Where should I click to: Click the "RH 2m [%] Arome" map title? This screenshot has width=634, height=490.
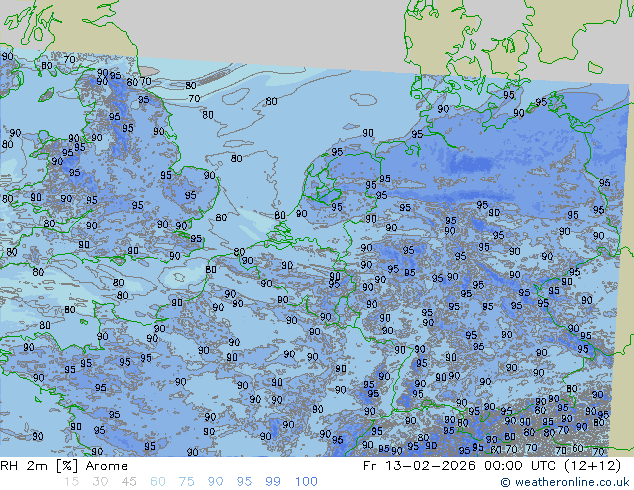click(64, 466)
